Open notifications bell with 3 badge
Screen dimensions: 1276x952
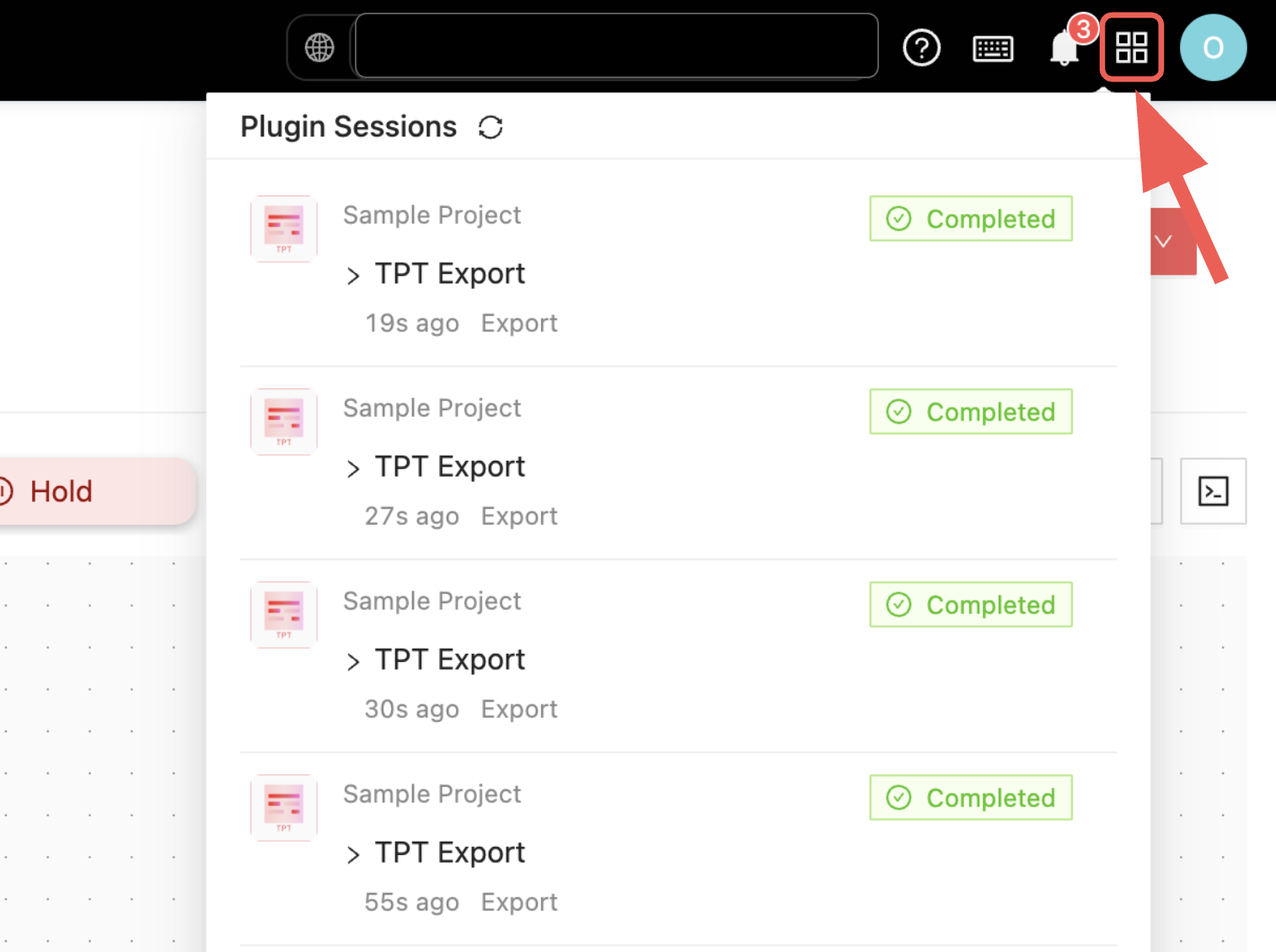[1064, 49]
